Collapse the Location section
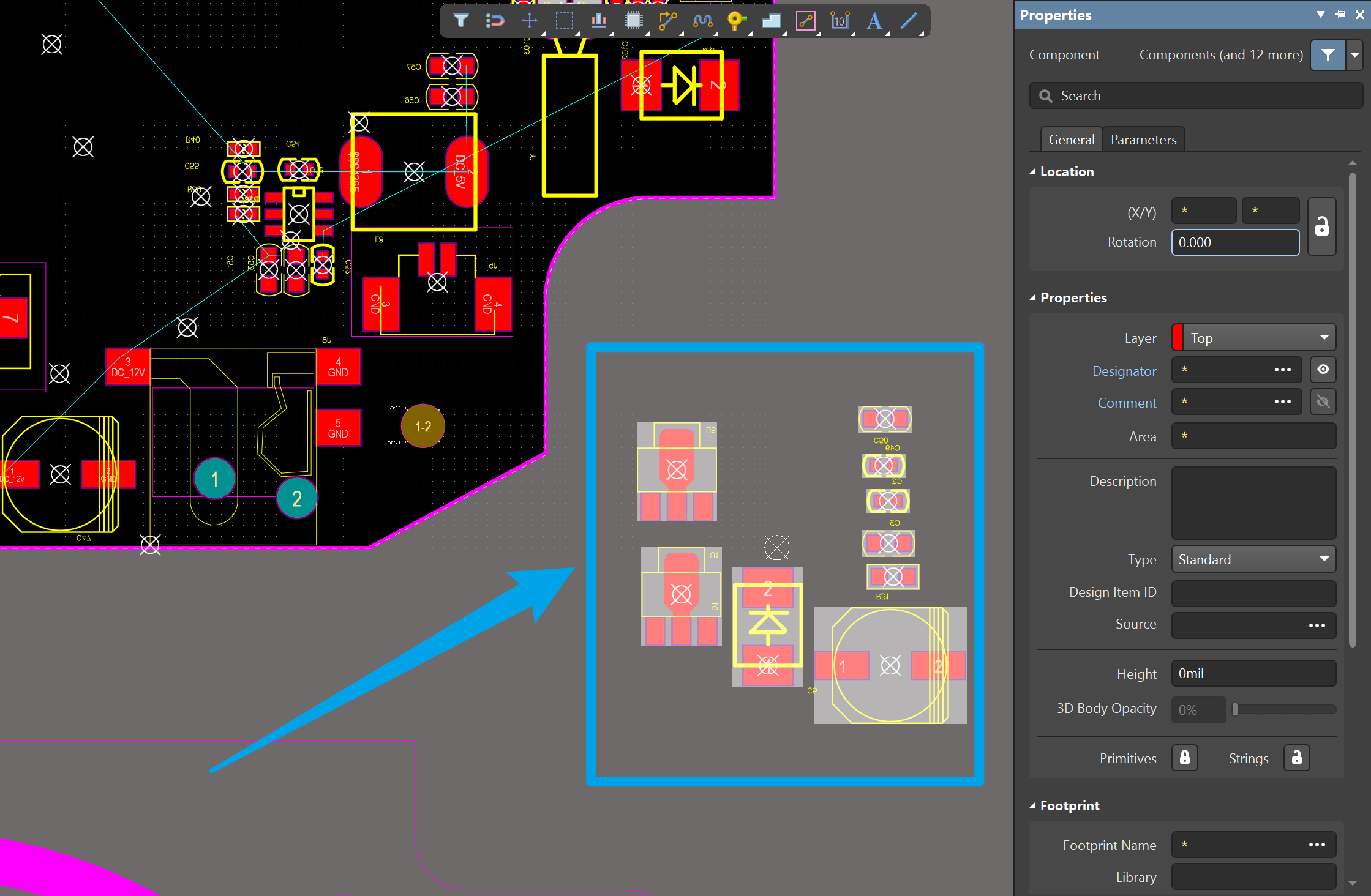Viewport: 1371px width, 896px height. (x=1033, y=172)
